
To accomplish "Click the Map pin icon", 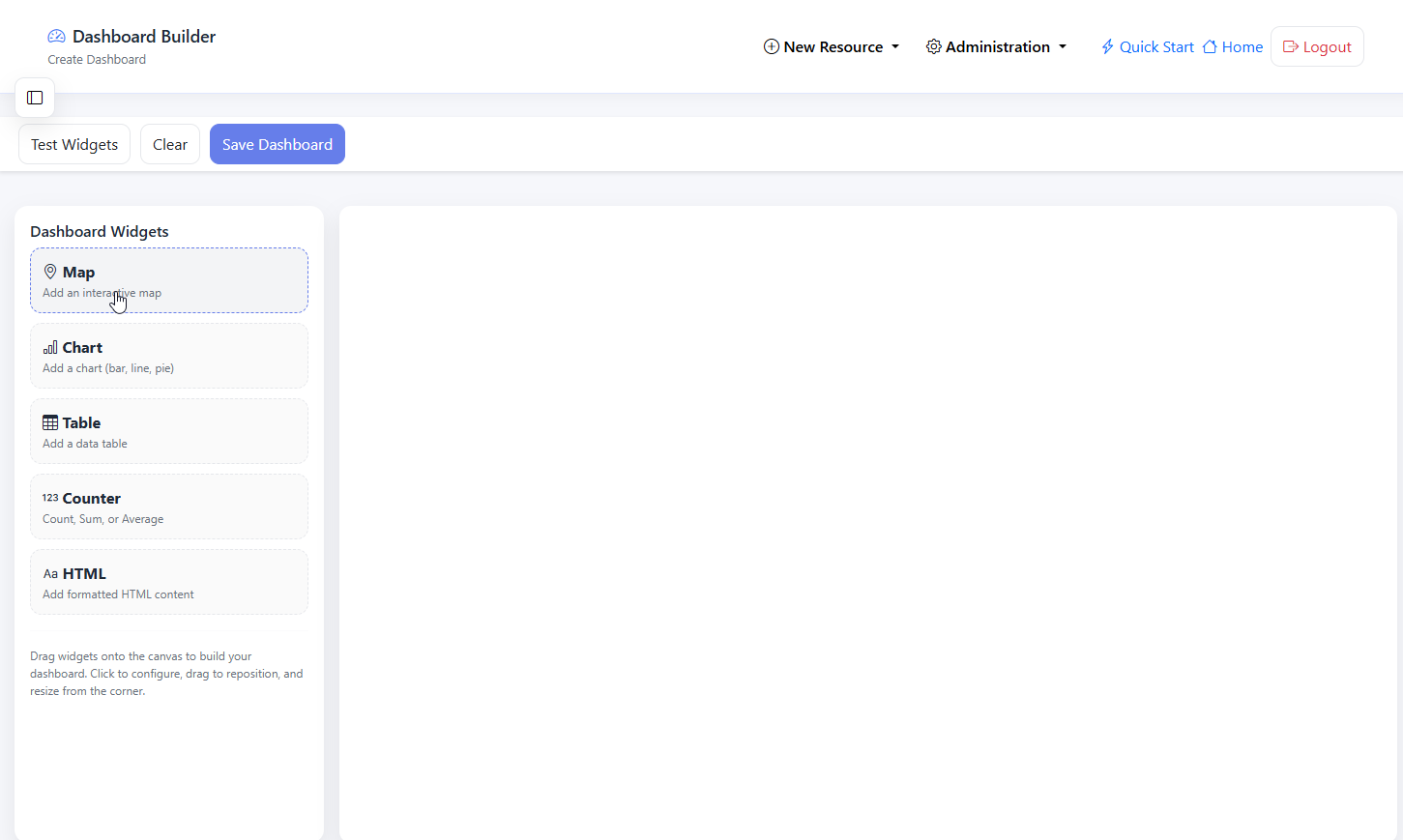I will coord(50,273).
